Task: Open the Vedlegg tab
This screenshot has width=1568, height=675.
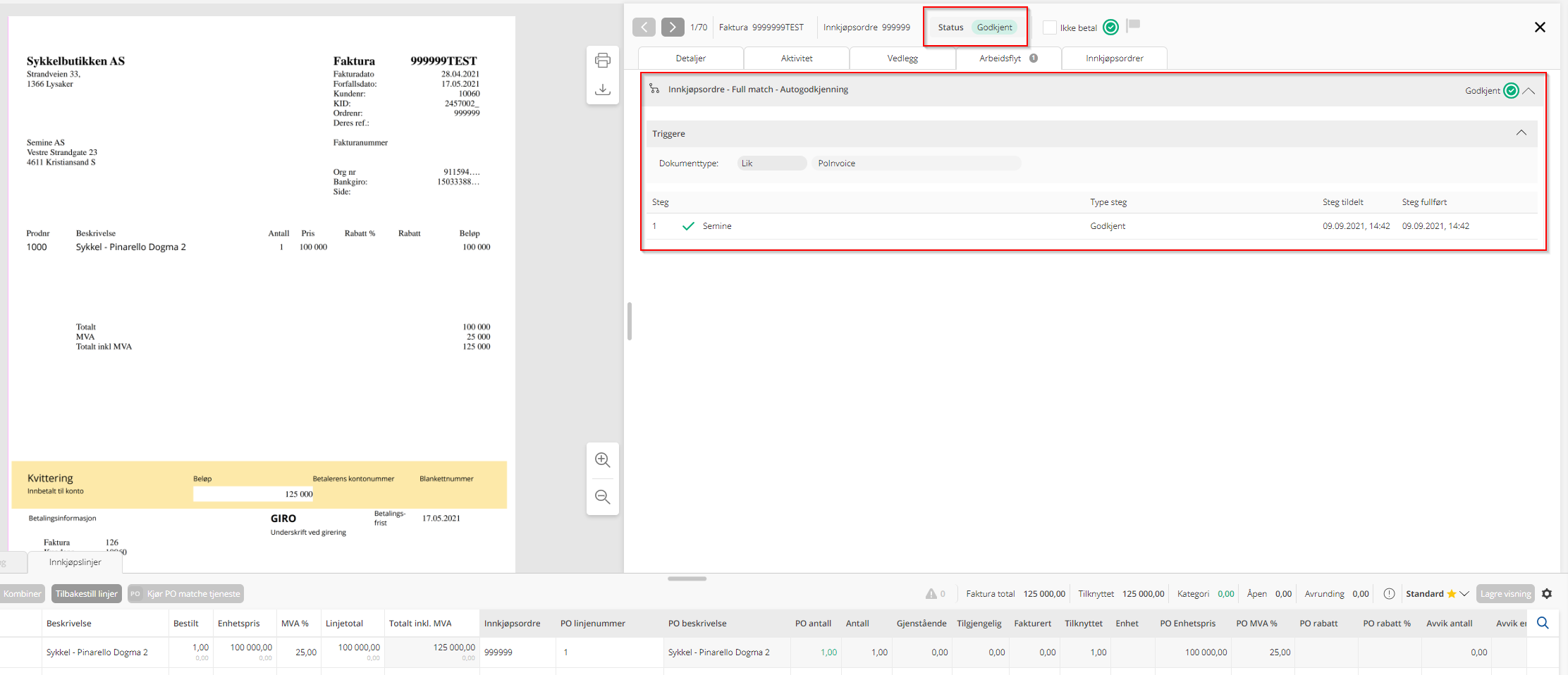Action: point(902,58)
